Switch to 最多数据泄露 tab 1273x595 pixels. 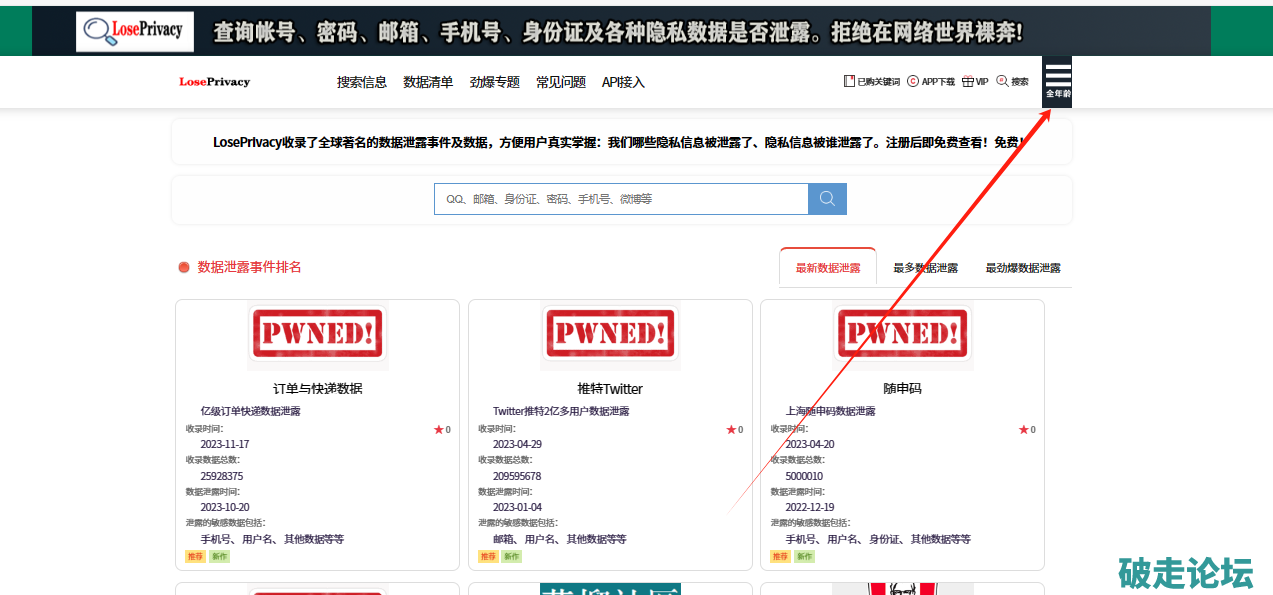click(x=925, y=268)
